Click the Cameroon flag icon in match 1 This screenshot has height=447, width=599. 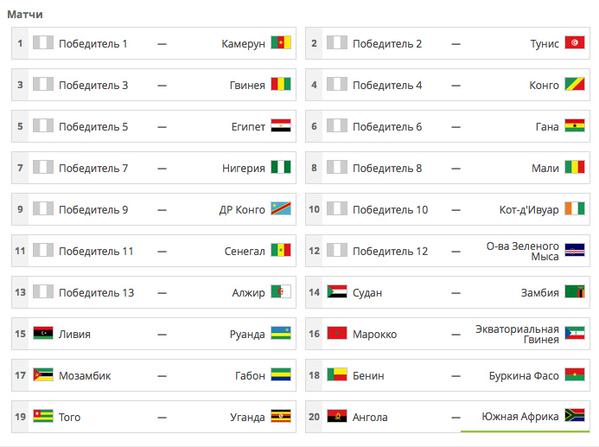click(x=281, y=42)
